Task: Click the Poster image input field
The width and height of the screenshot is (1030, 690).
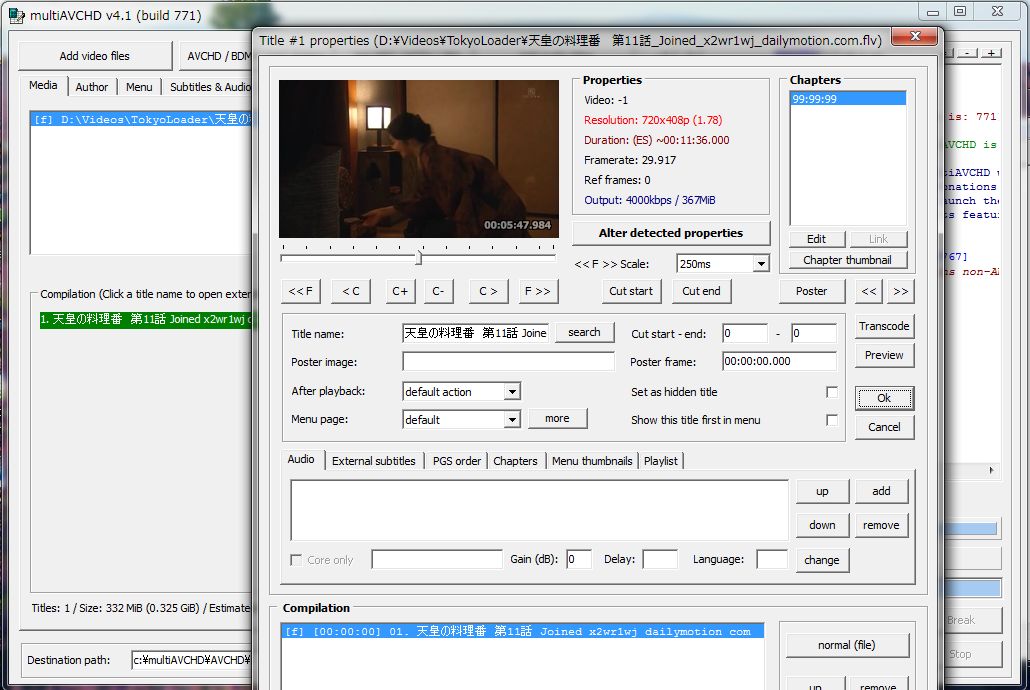Action: [508, 362]
